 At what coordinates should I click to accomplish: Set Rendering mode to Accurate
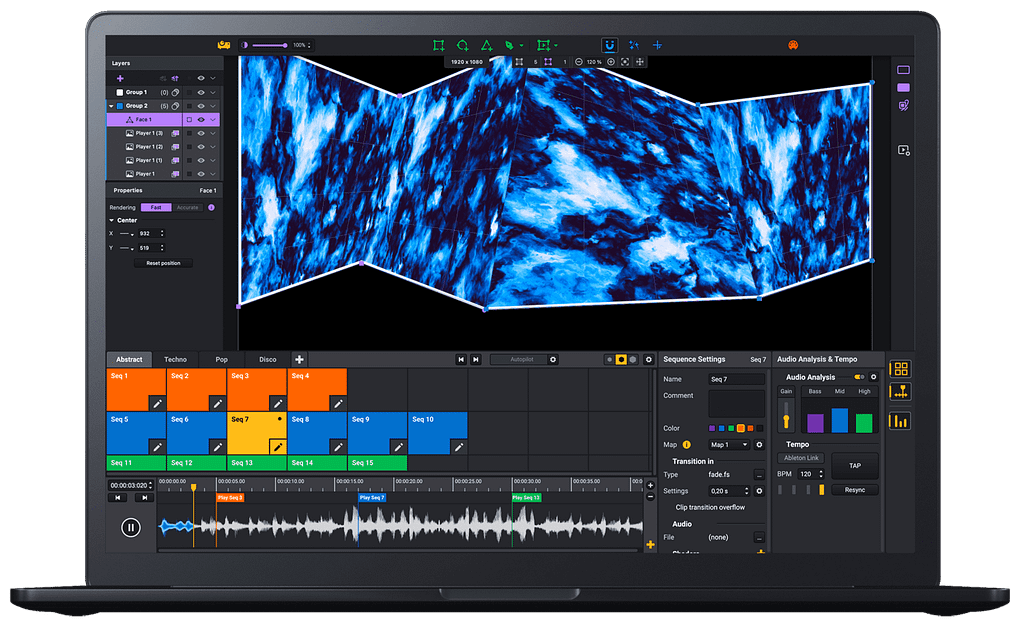point(187,207)
